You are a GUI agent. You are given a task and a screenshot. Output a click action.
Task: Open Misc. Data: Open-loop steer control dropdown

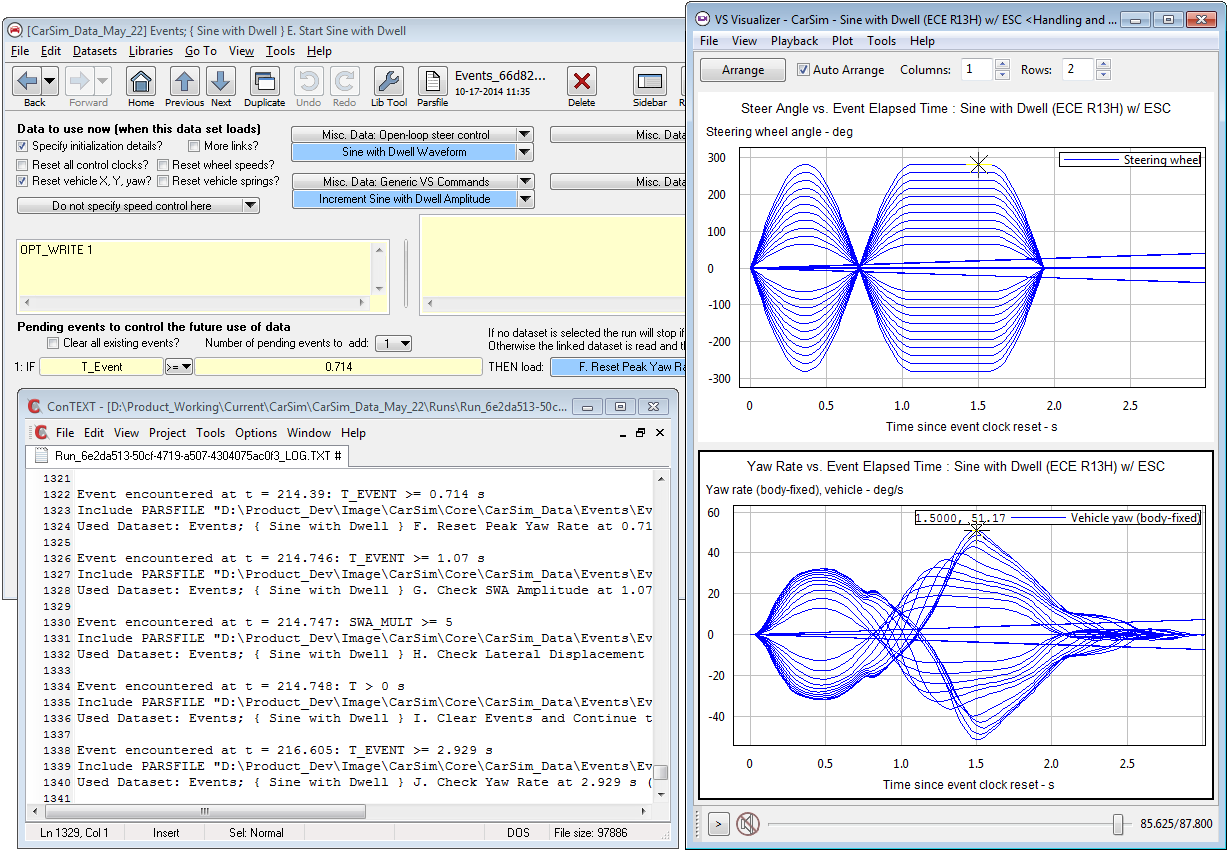click(x=524, y=135)
